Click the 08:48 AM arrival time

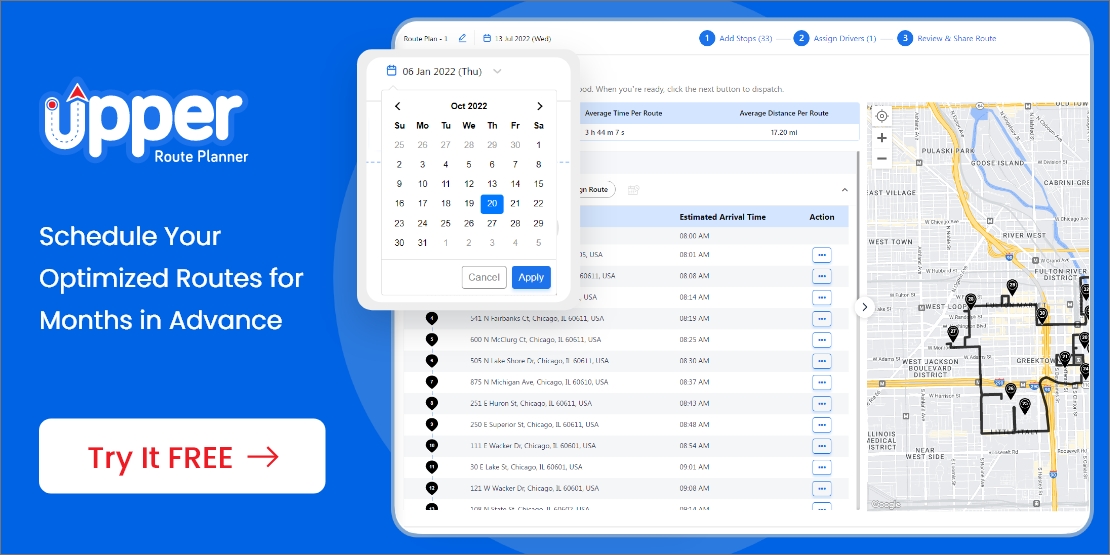(x=694, y=425)
